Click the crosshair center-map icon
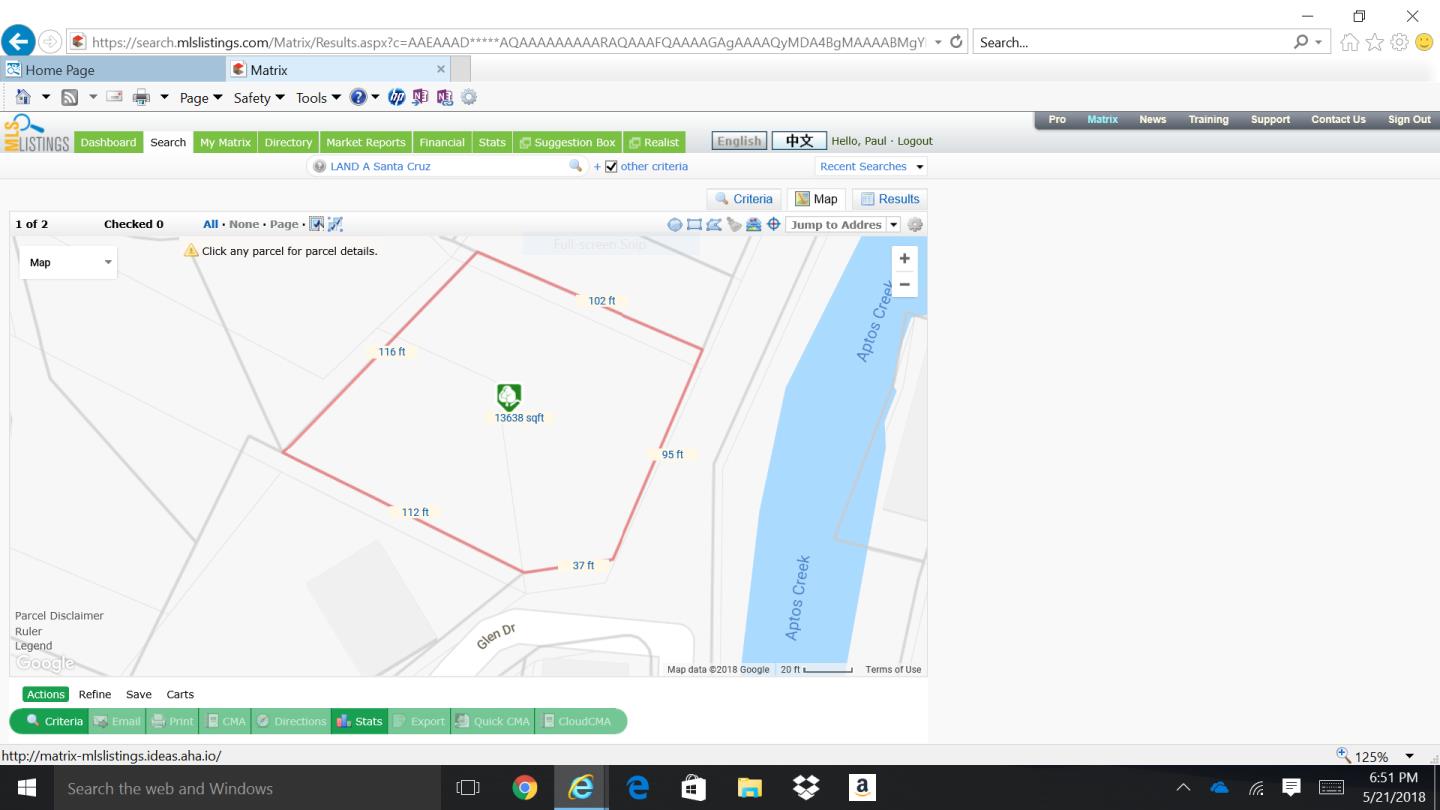Image resolution: width=1440 pixels, height=810 pixels. pos(773,225)
